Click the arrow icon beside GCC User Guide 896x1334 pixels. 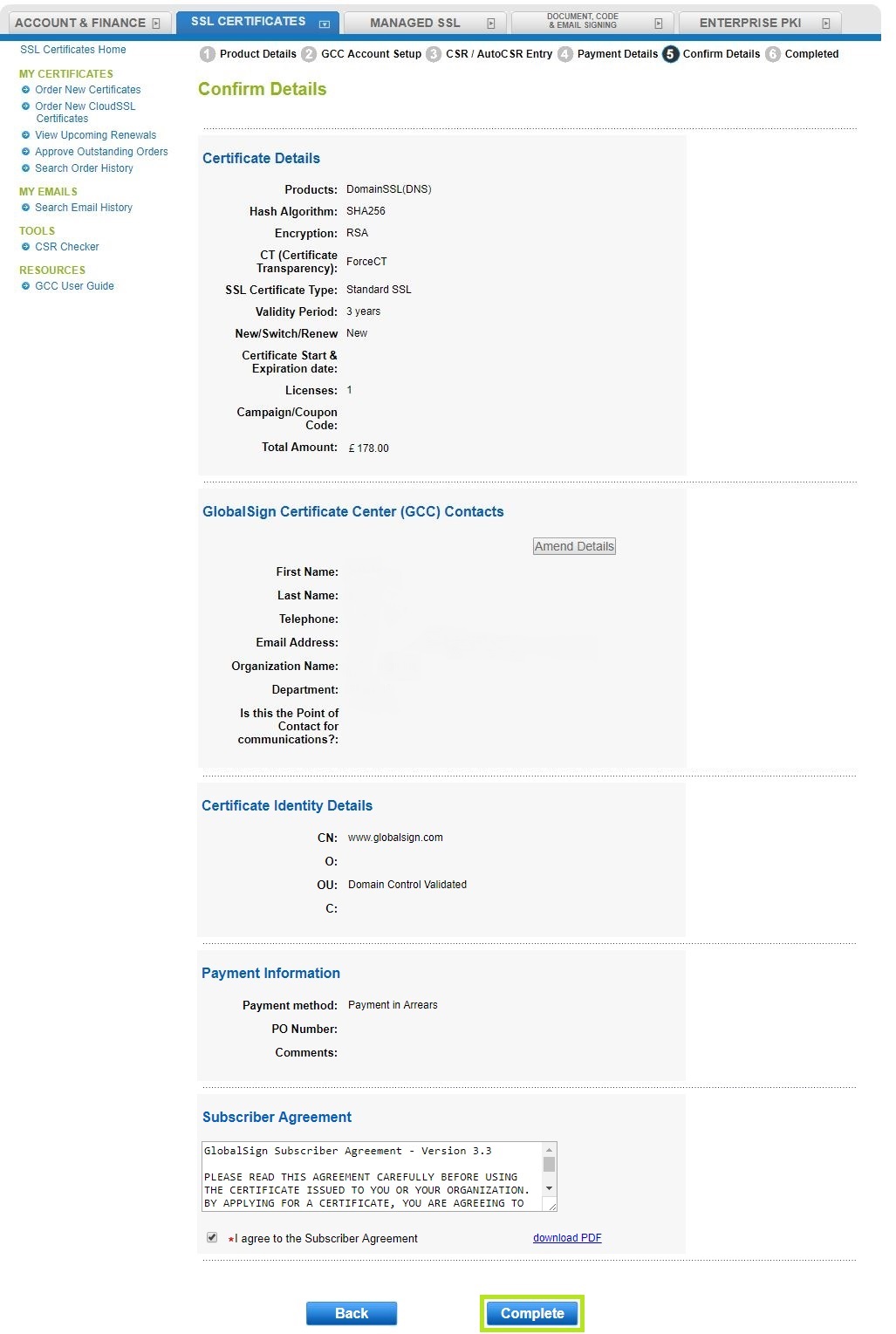(26, 285)
